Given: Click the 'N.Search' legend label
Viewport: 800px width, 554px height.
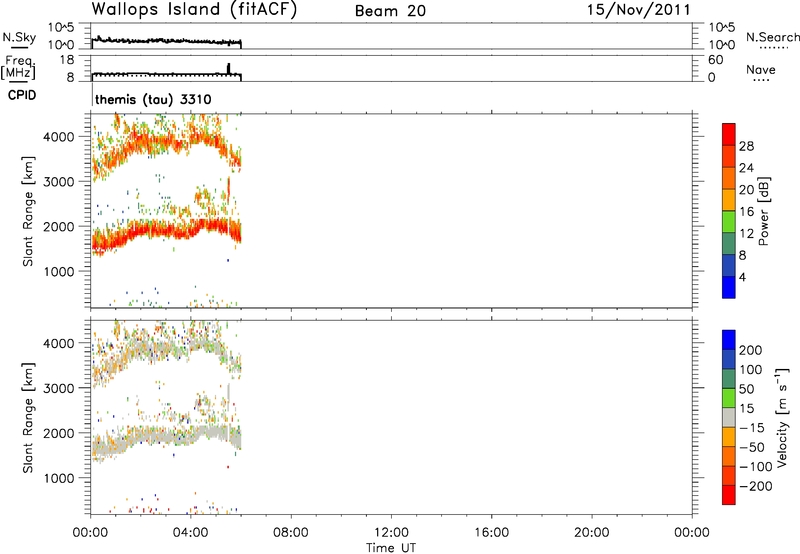Looking at the screenshot, I should 772,37.
